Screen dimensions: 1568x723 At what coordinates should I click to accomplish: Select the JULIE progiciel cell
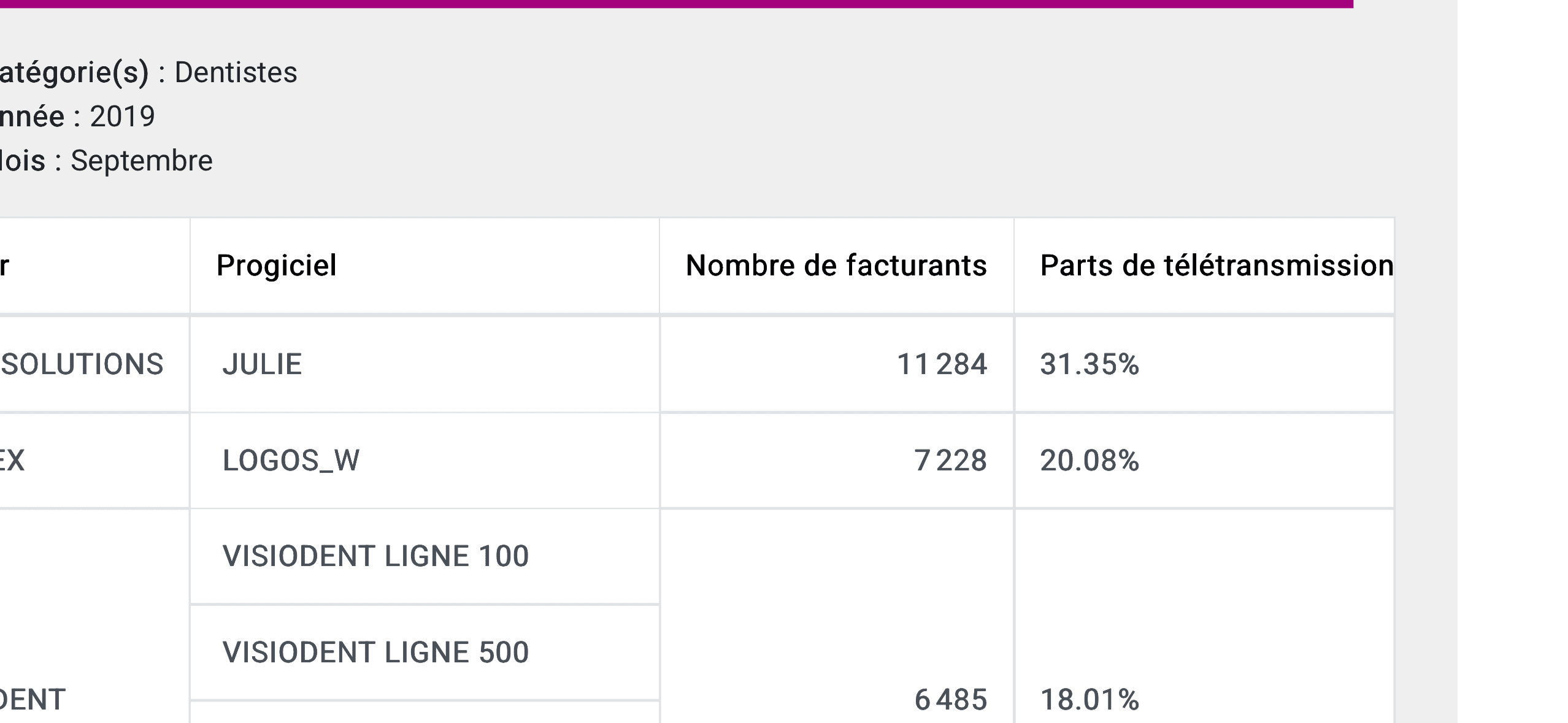[x=262, y=364]
